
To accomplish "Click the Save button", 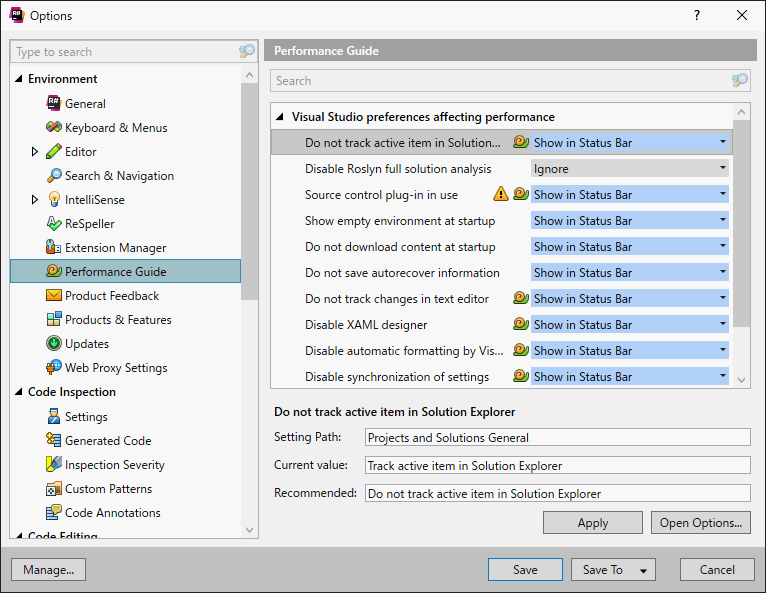I will pos(525,570).
